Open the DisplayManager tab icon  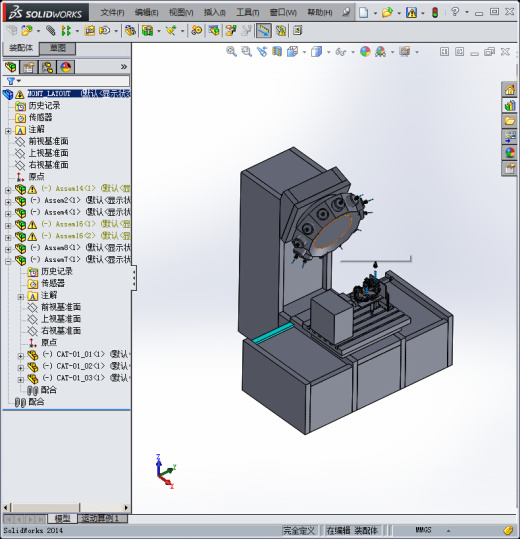tap(65, 67)
